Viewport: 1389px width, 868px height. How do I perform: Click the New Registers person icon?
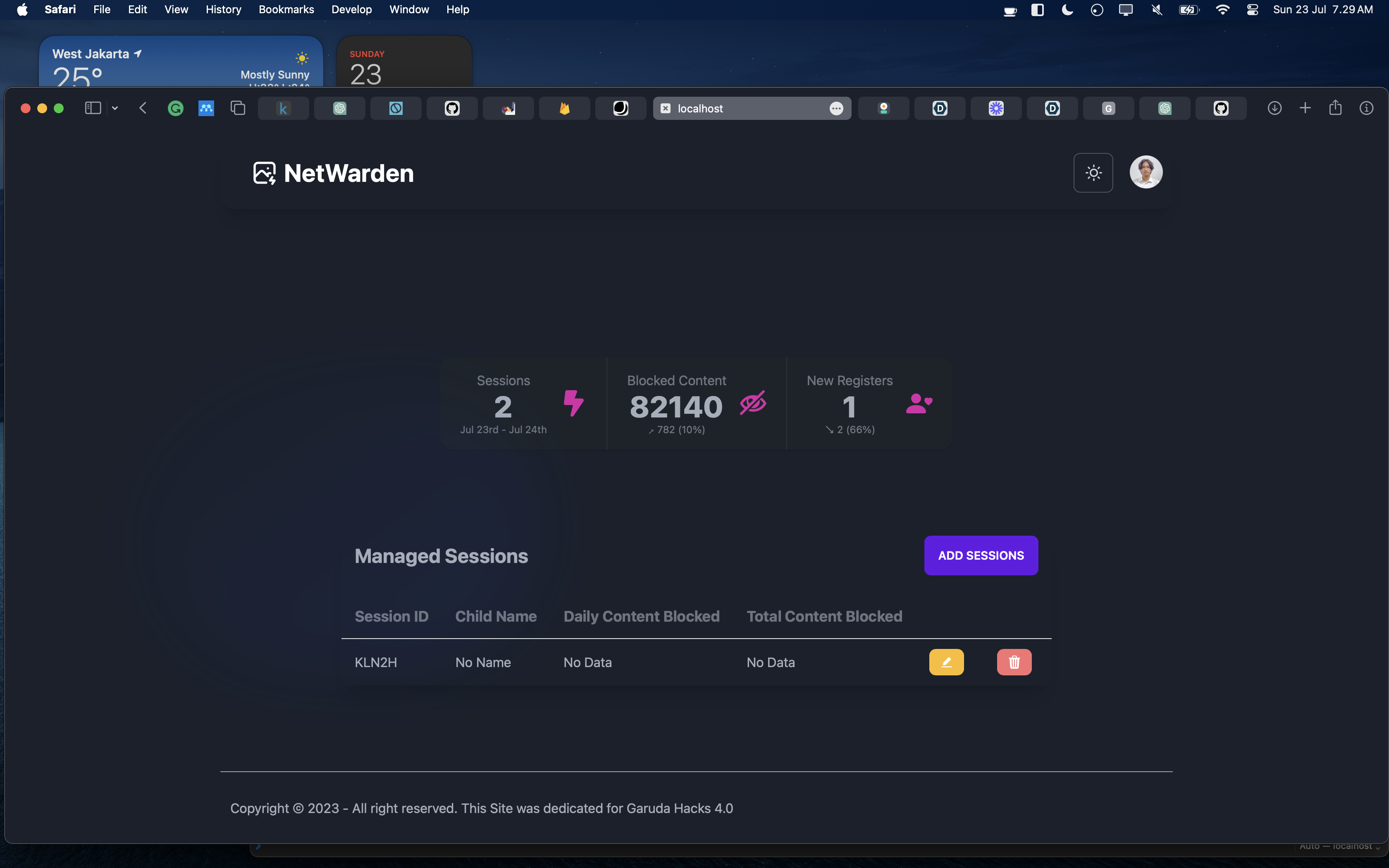[918, 403]
